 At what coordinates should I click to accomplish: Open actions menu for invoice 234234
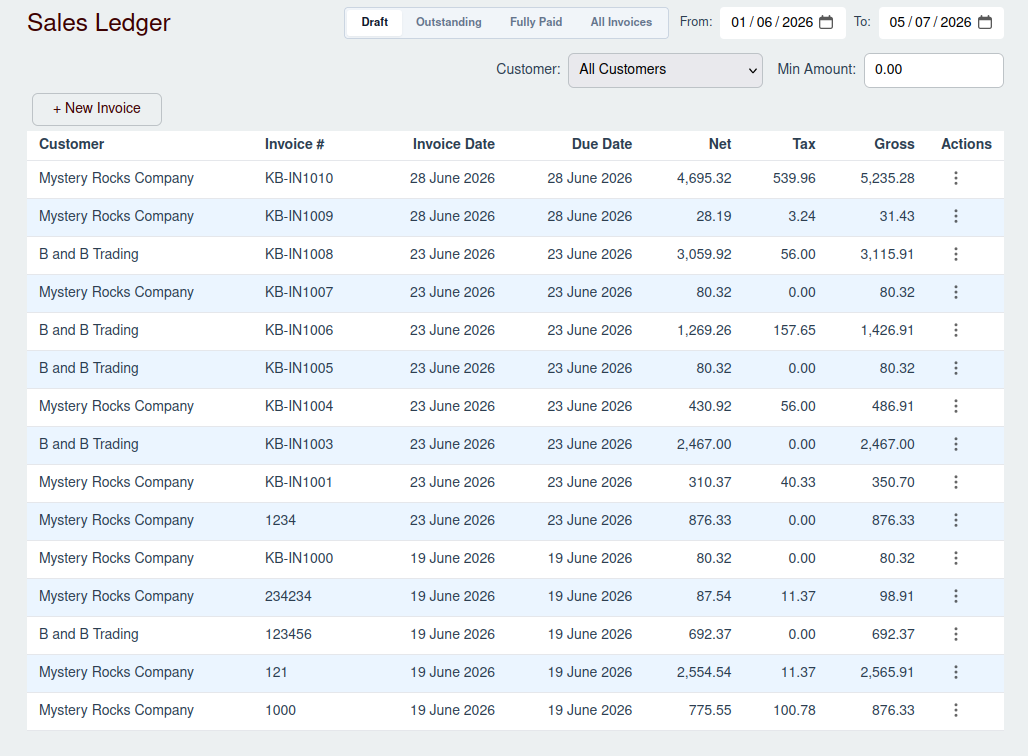tap(956, 597)
